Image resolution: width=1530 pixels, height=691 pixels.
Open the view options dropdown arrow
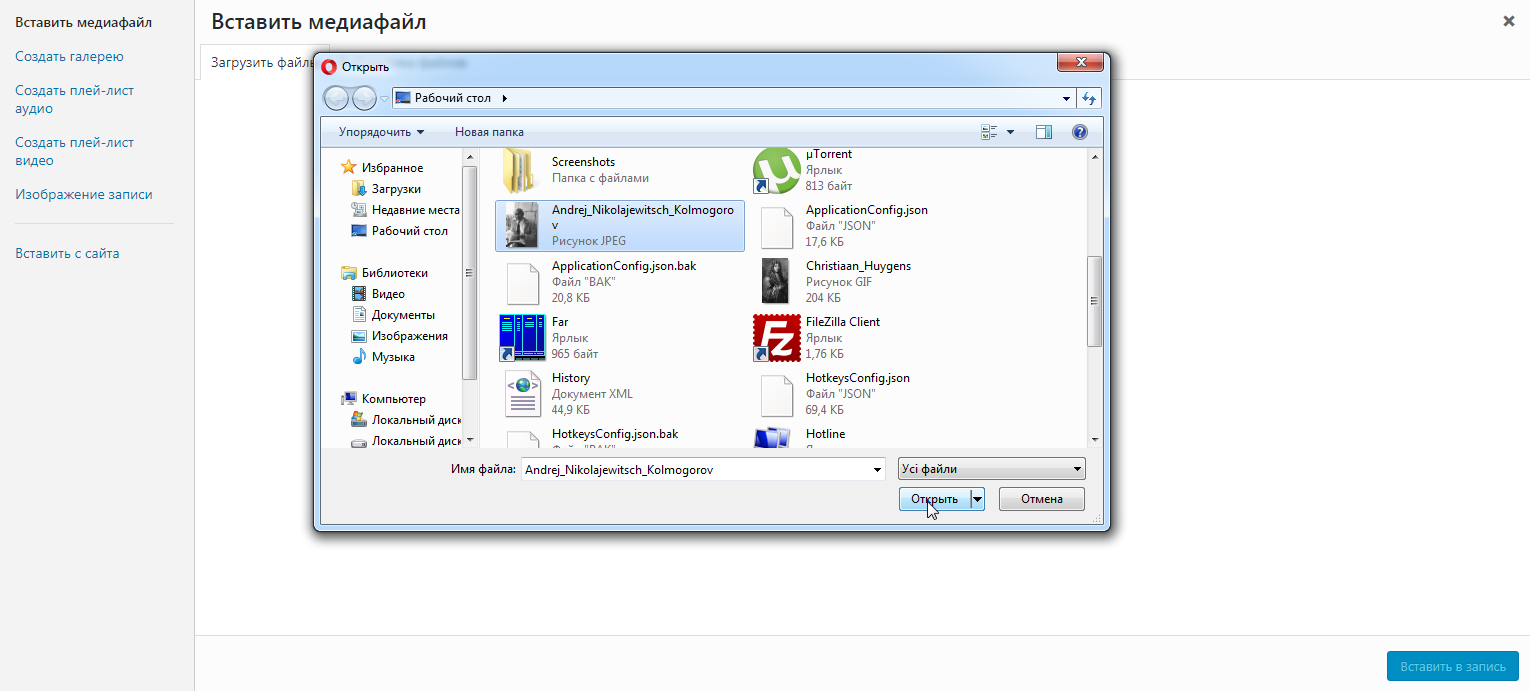(1010, 132)
